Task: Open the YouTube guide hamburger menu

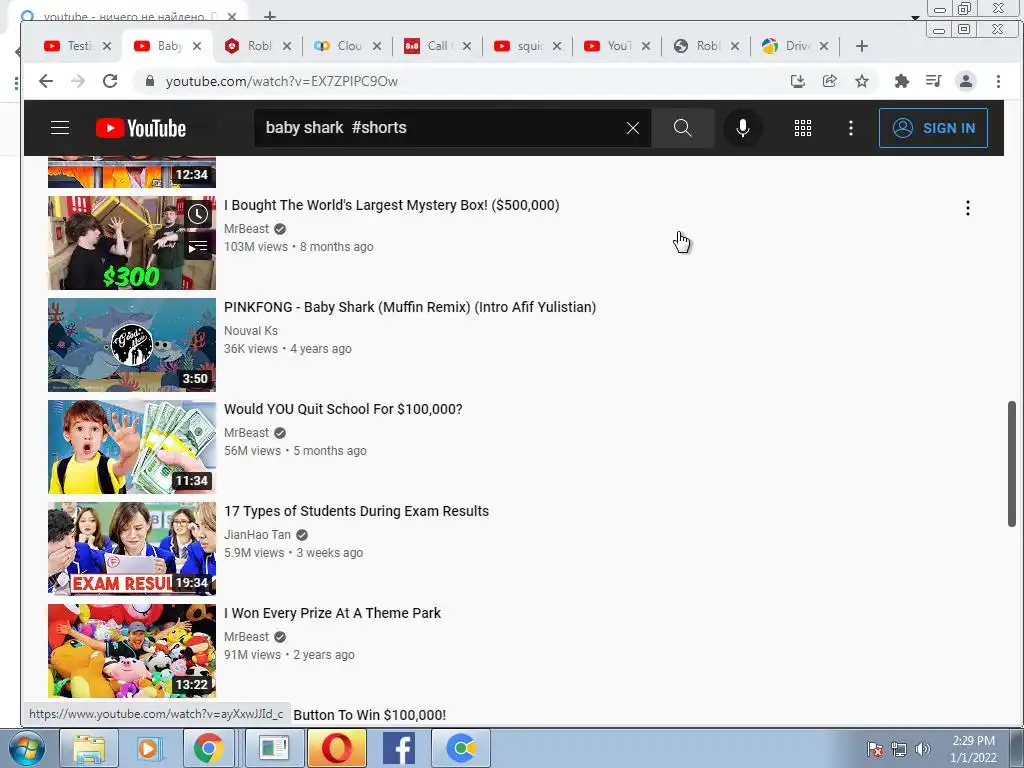Action: tap(60, 127)
